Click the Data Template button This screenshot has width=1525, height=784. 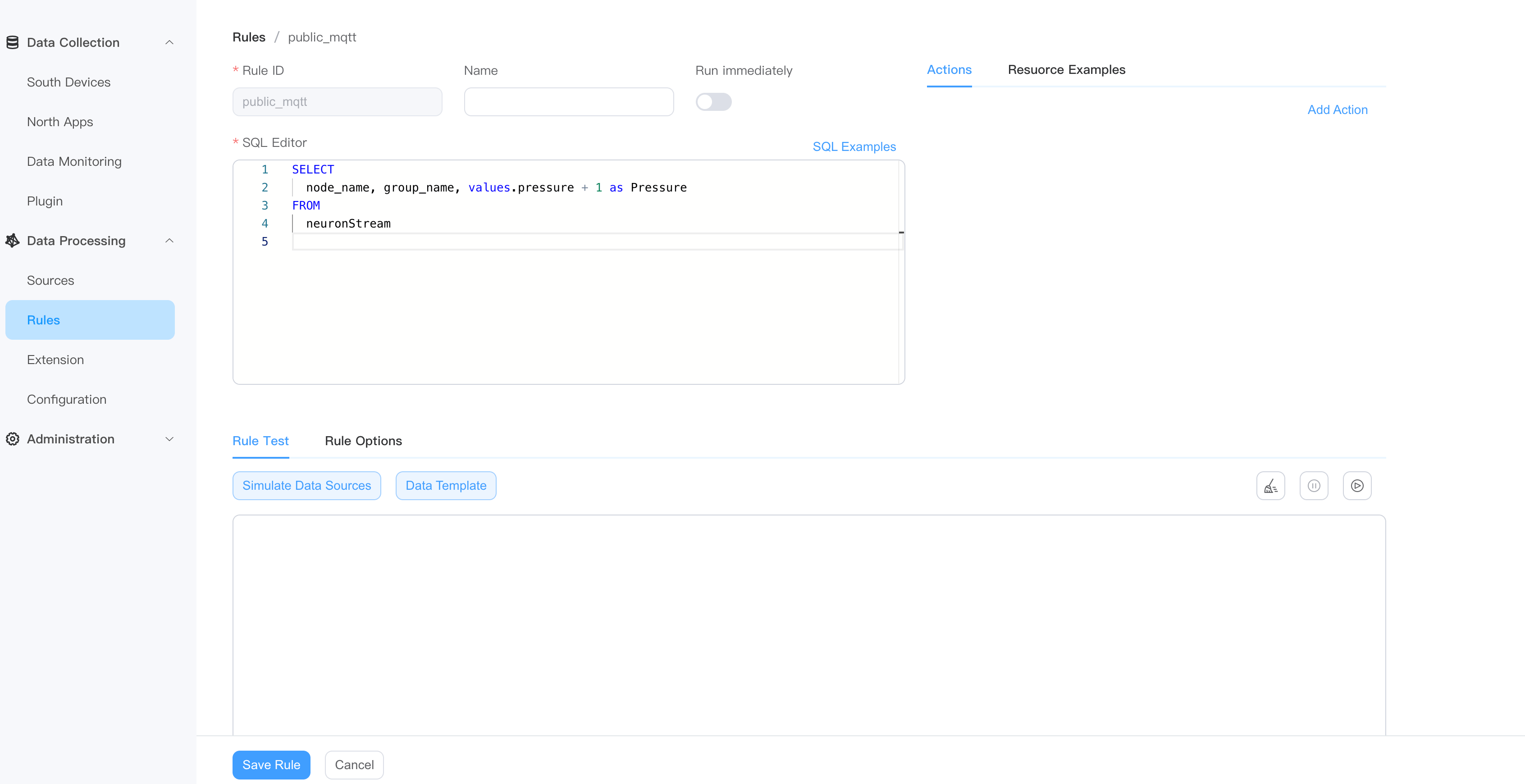click(x=446, y=486)
